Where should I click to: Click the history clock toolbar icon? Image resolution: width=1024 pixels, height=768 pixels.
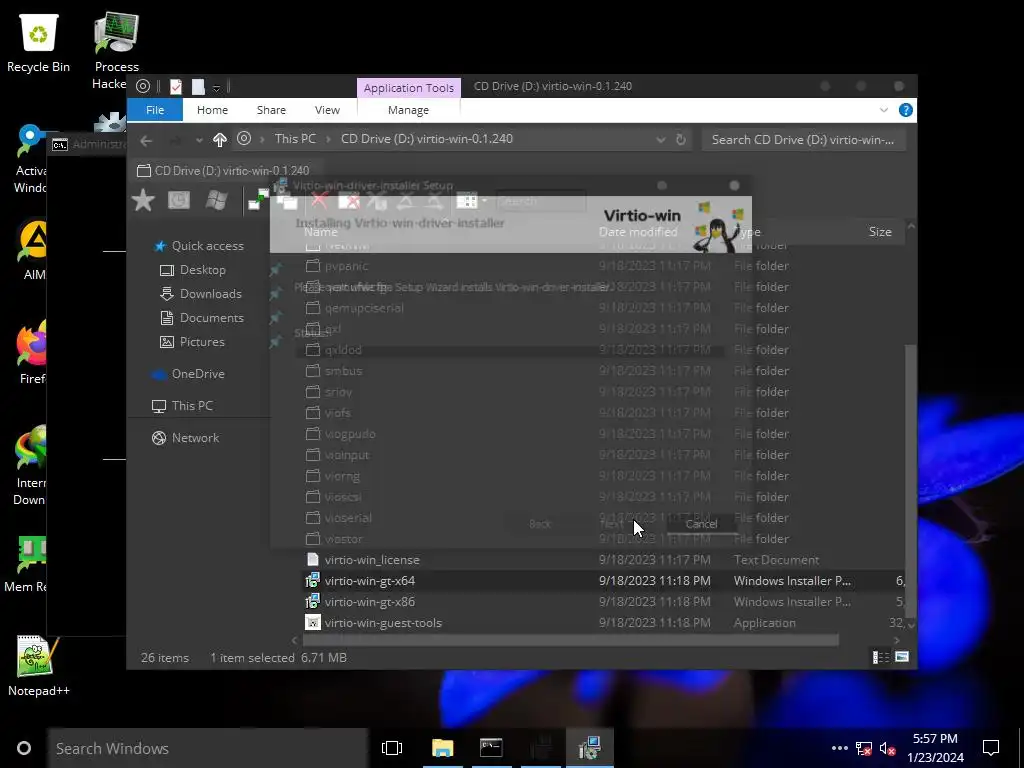(179, 200)
